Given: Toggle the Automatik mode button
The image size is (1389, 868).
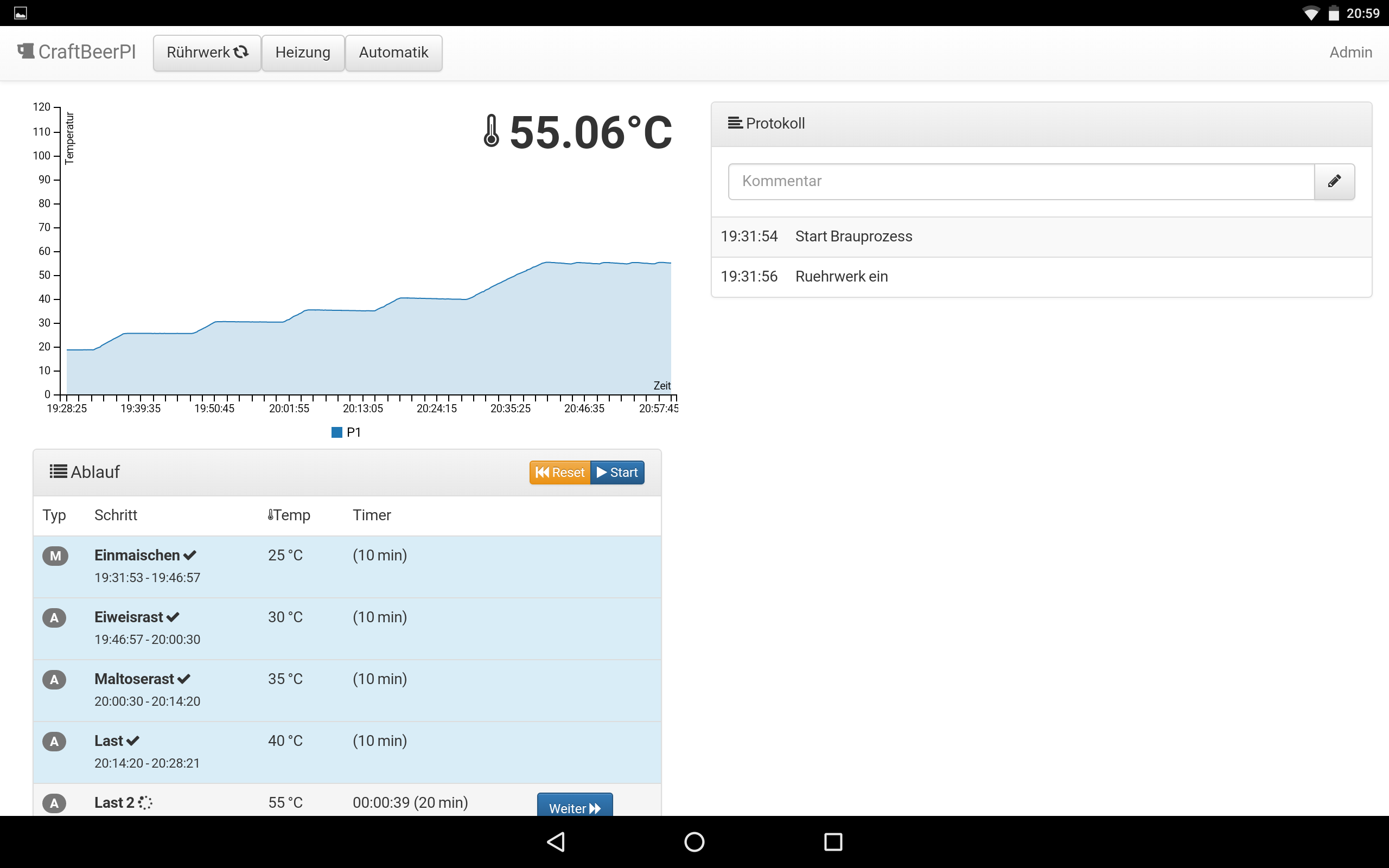Looking at the screenshot, I should [393, 53].
